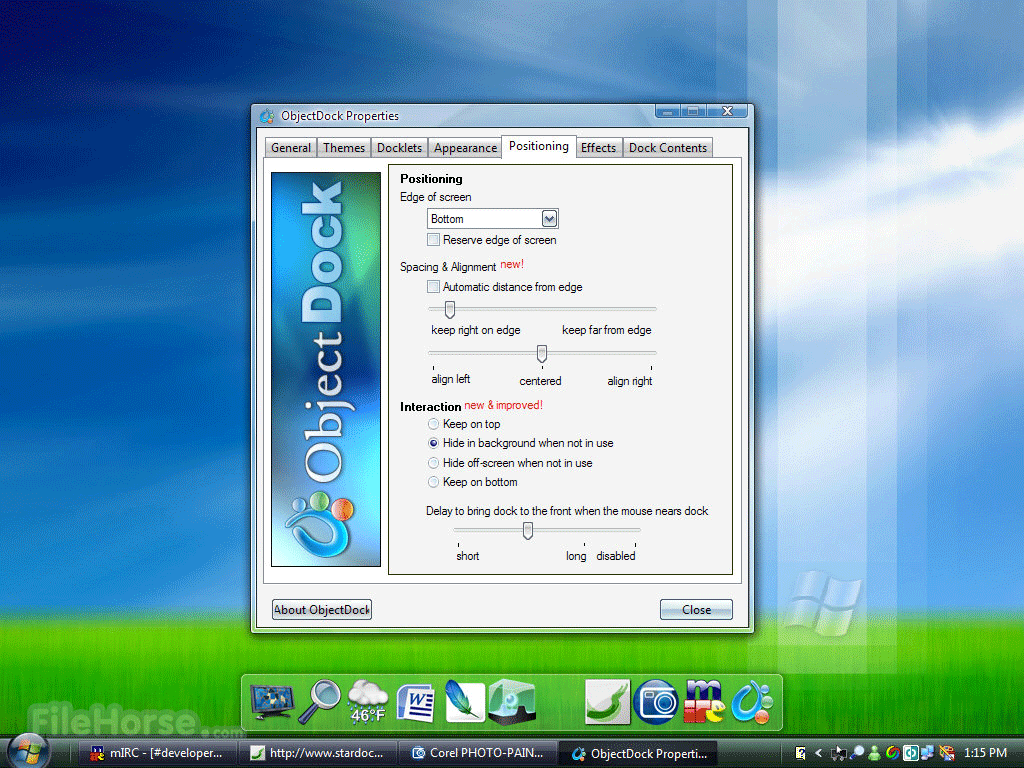Click the dock delay slider thumb
This screenshot has height=768, width=1024.
[x=528, y=530]
